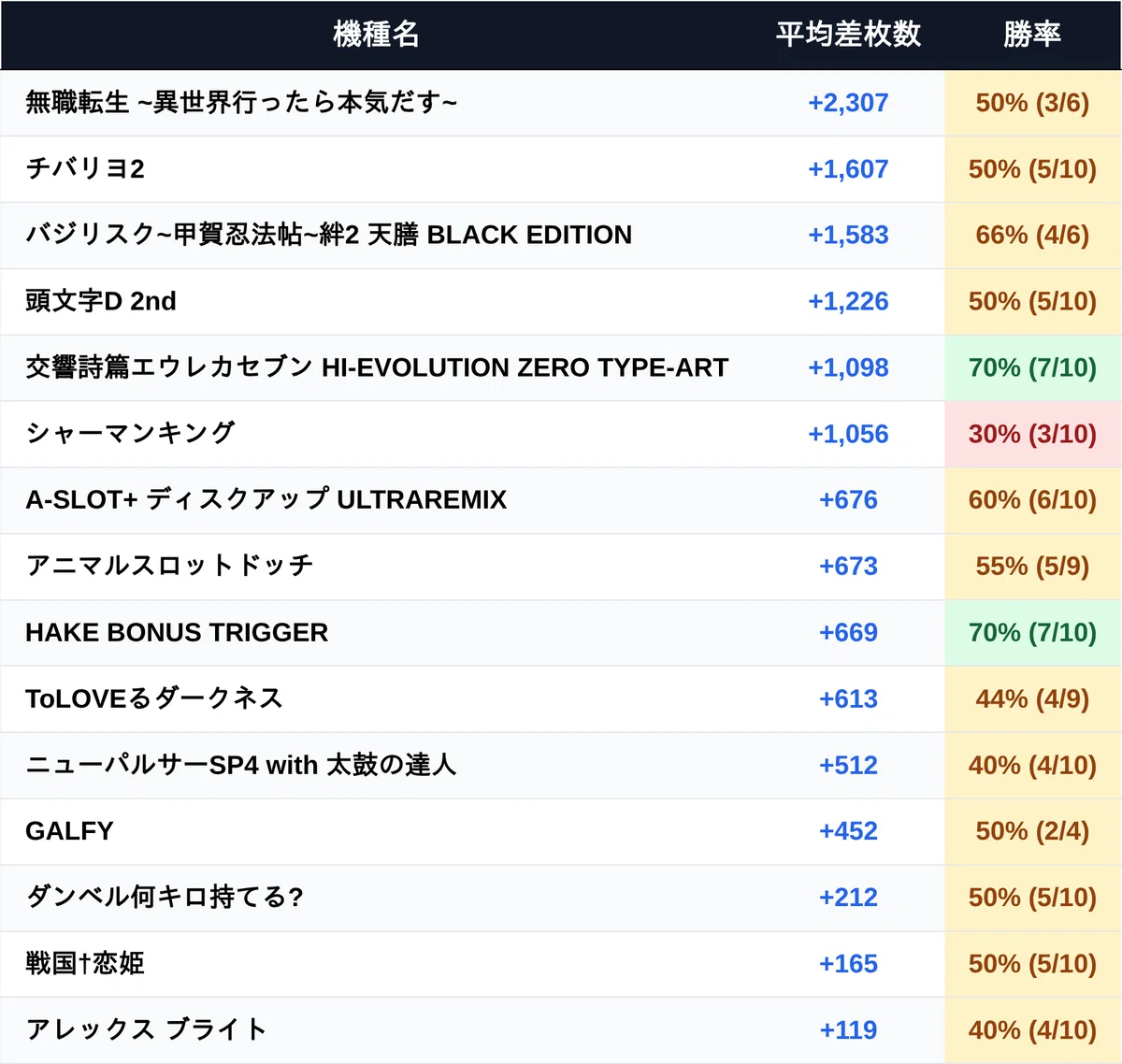The height and width of the screenshot is (1064, 1122).
Task: Click the +1,056 value
Action: click(848, 434)
